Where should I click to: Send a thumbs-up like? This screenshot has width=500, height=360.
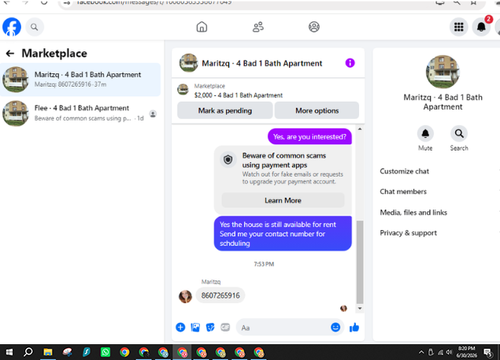[x=354, y=328]
